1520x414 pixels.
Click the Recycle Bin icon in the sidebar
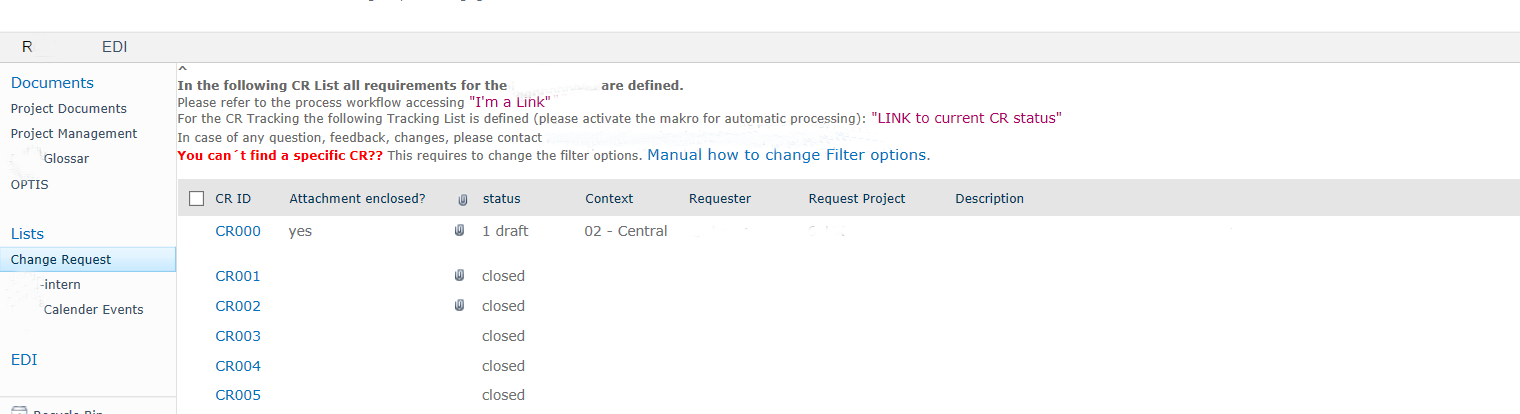click(x=19, y=410)
